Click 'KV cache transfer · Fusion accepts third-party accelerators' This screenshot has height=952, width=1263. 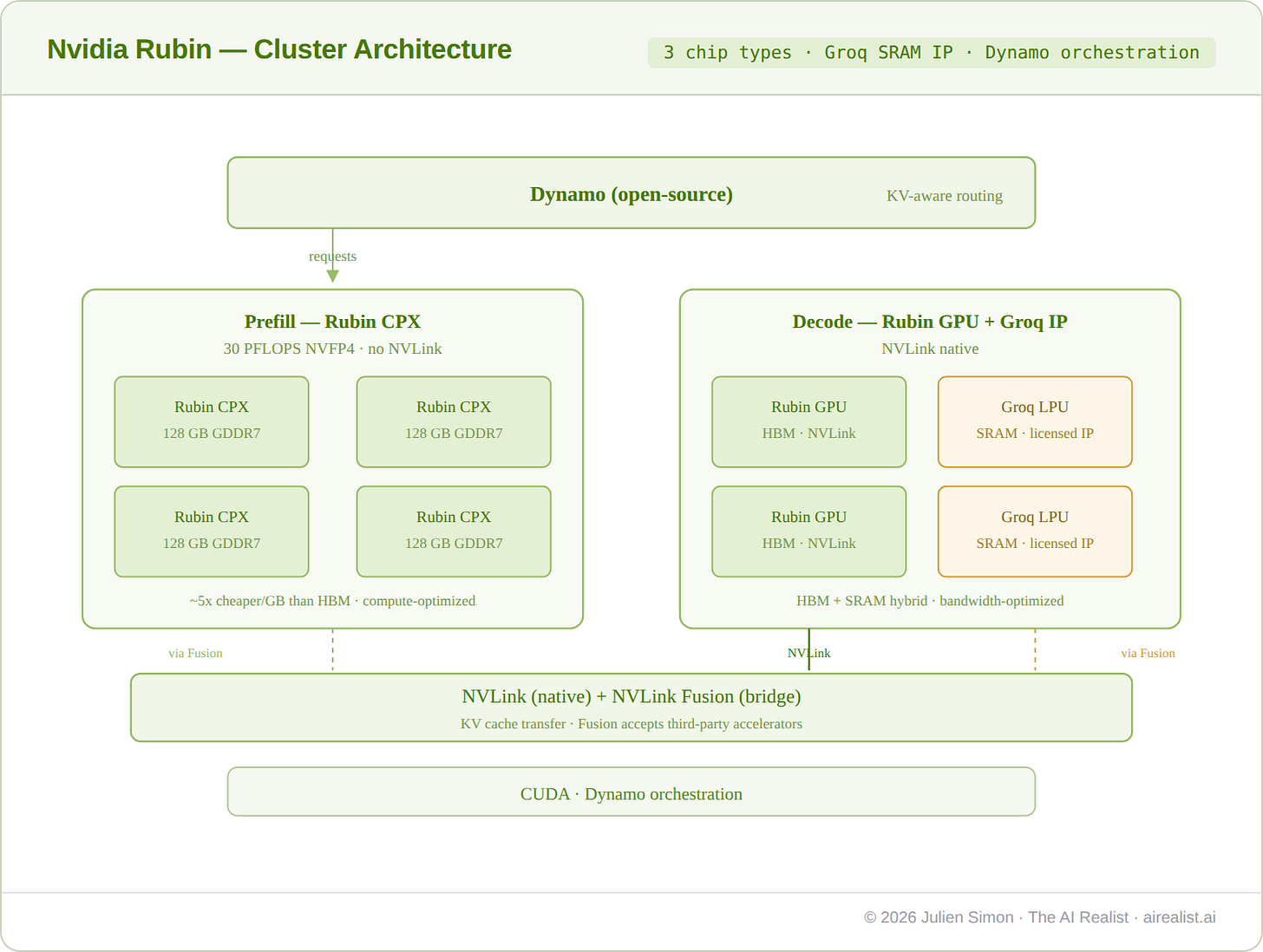pyautogui.click(x=631, y=724)
